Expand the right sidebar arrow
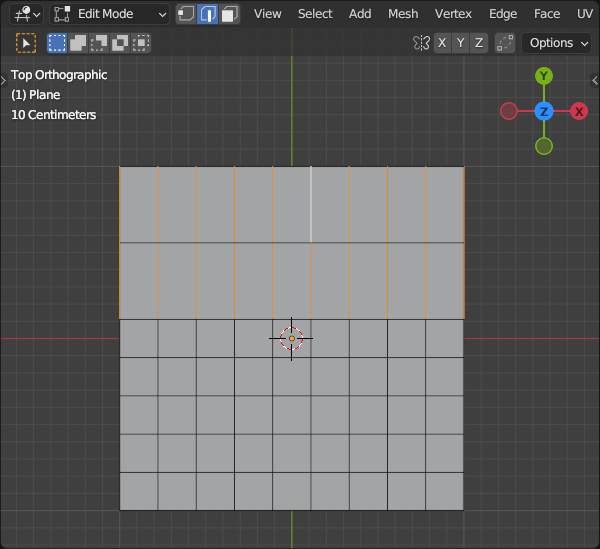The height and width of the screenshot is (549, 600). [595, 80]
